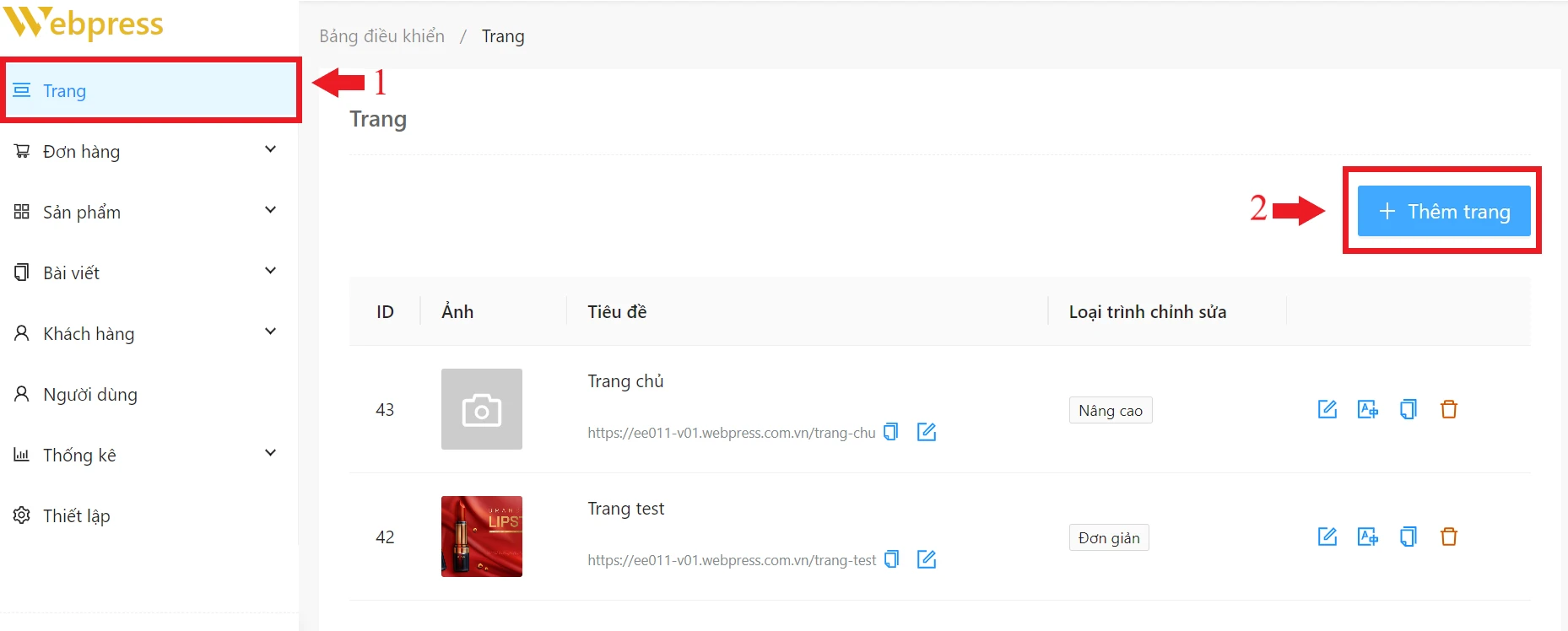Click translate icon for Trang chủ row

tap(1367, 409)
